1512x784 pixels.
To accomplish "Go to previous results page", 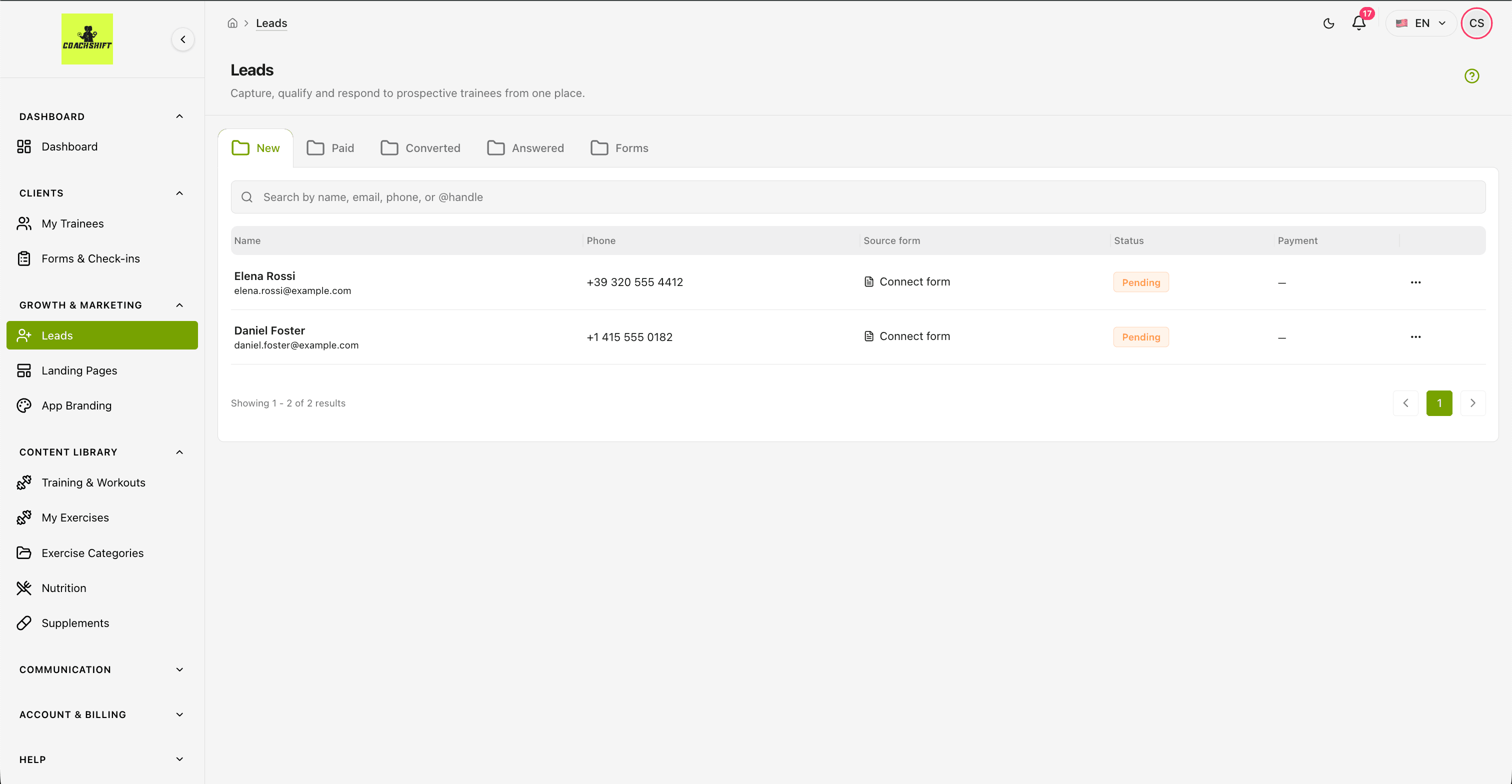I will tap(1406, 403).
